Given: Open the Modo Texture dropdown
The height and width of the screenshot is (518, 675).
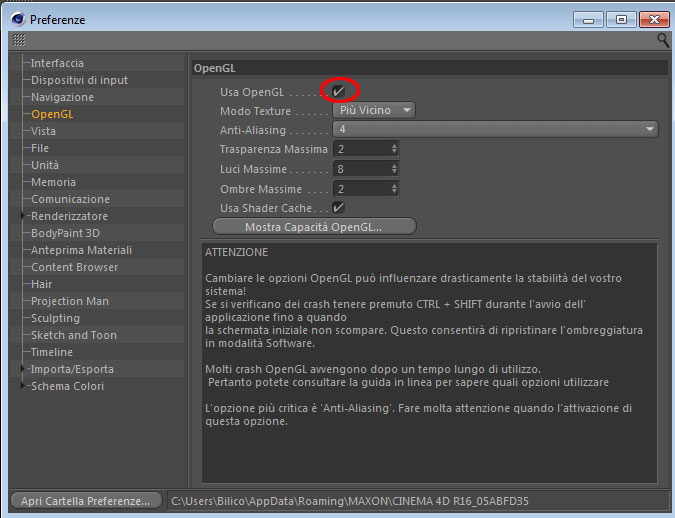Looking at the screenshot, I should pos(374,110).
